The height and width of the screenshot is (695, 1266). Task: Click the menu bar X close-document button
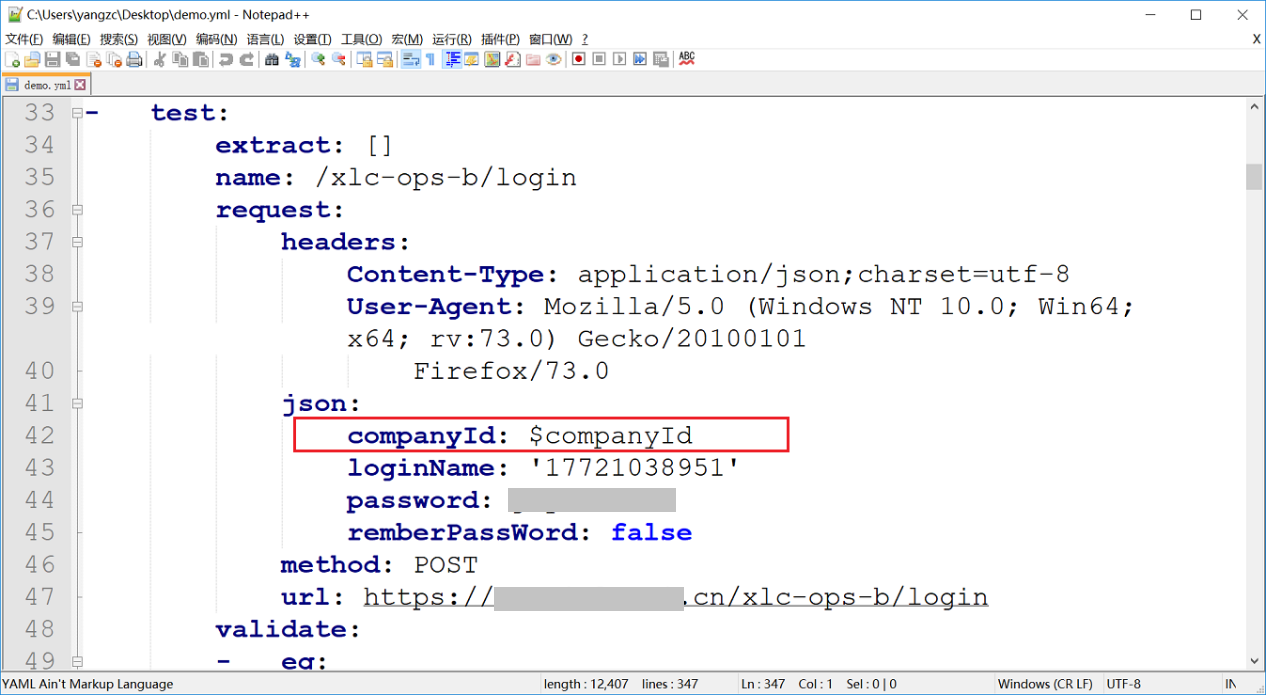(1256, 39)
